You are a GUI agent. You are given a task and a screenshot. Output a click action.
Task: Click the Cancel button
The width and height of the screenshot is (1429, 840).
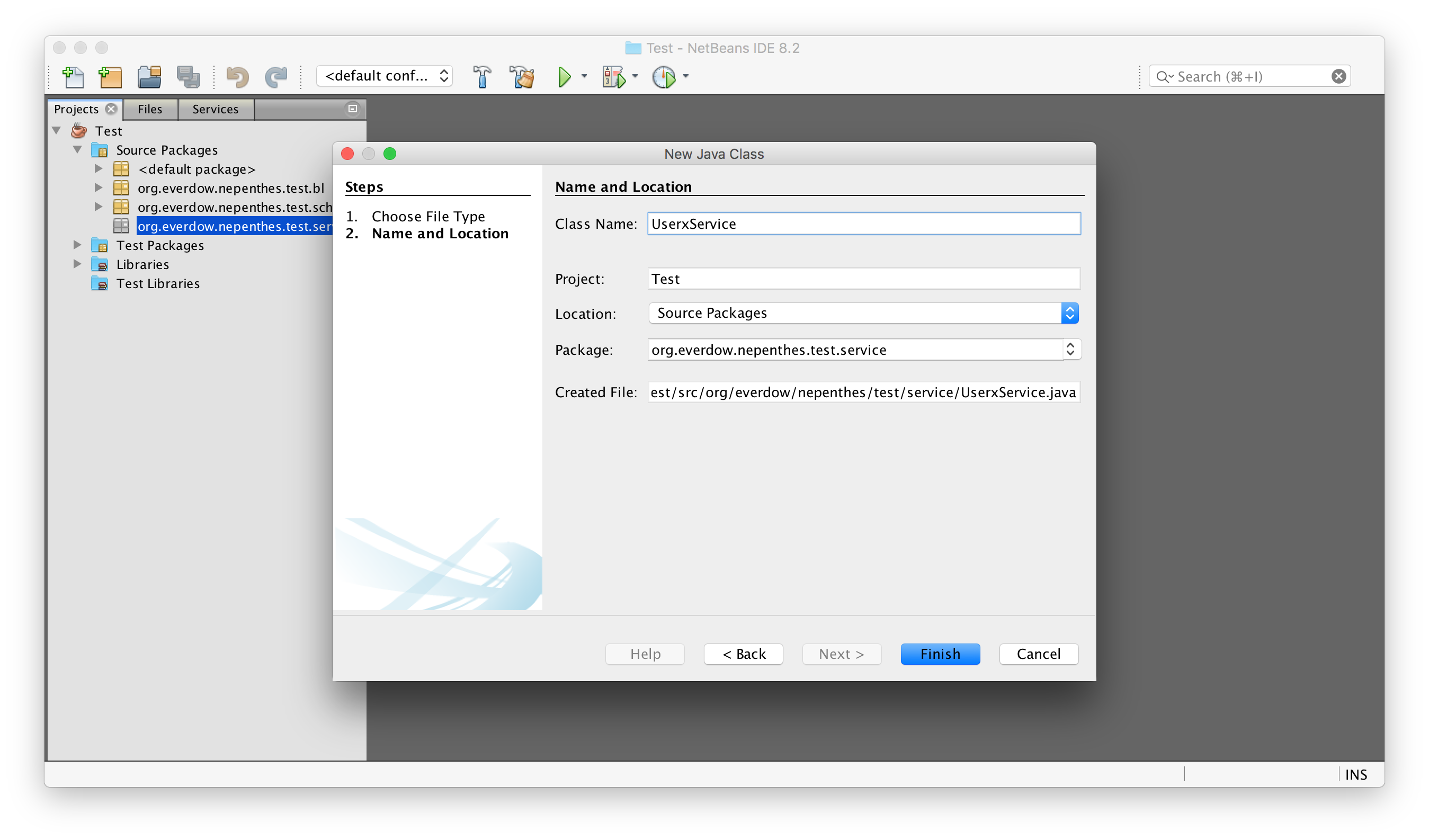[1039, 654]
